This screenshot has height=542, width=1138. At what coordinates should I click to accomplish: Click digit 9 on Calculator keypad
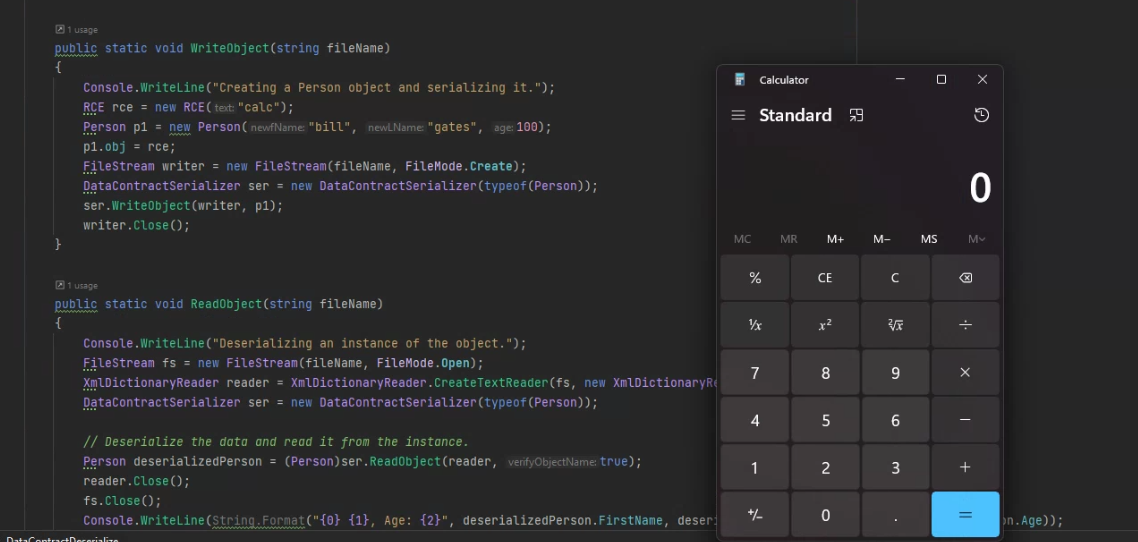point(895,372)
